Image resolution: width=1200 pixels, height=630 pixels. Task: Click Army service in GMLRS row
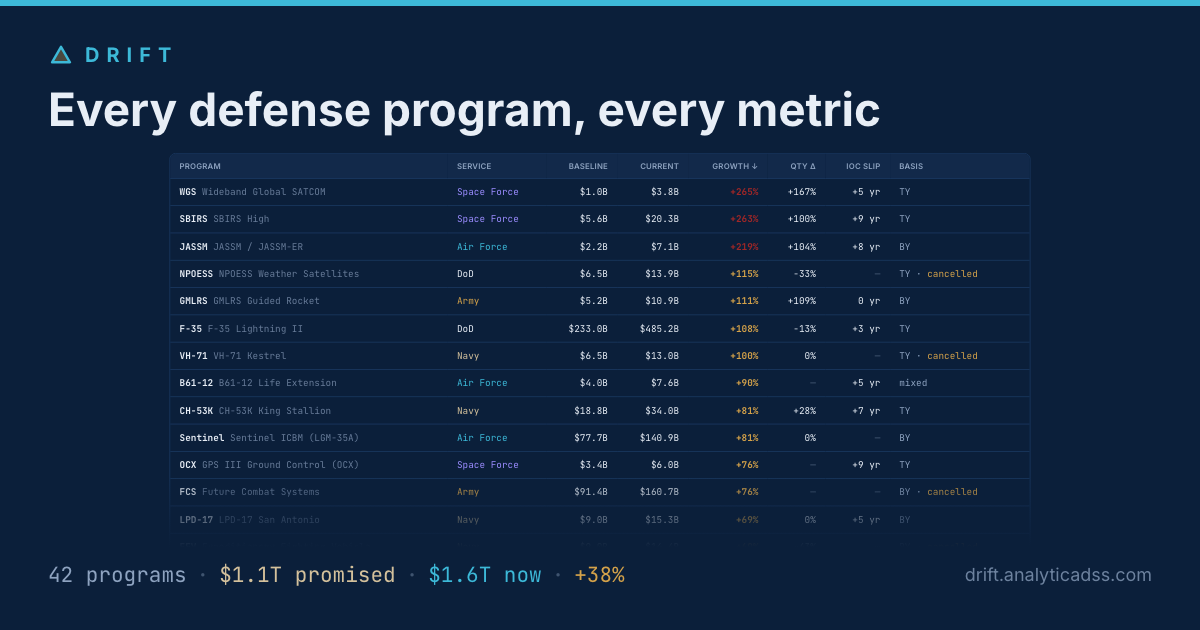tap(468, 301)
